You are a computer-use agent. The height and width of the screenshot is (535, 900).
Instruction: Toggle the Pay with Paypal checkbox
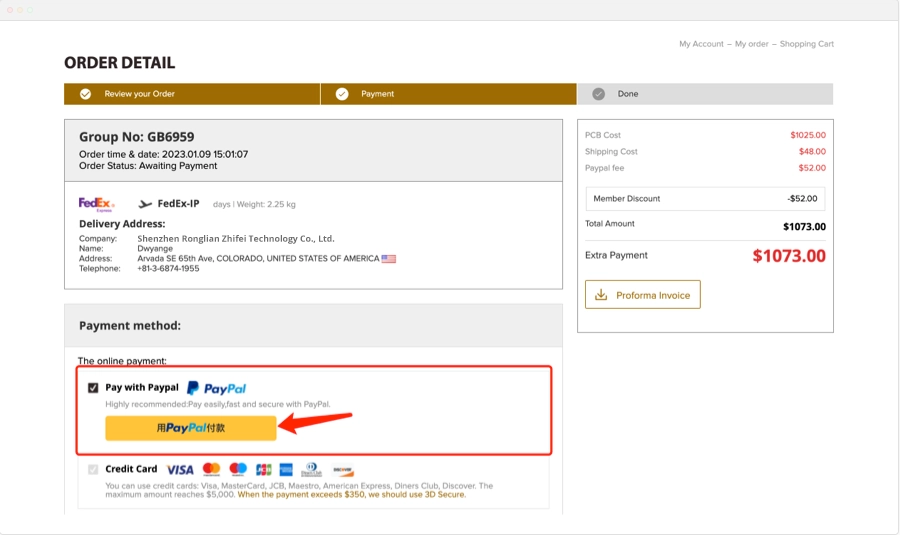tap(93, 388)
